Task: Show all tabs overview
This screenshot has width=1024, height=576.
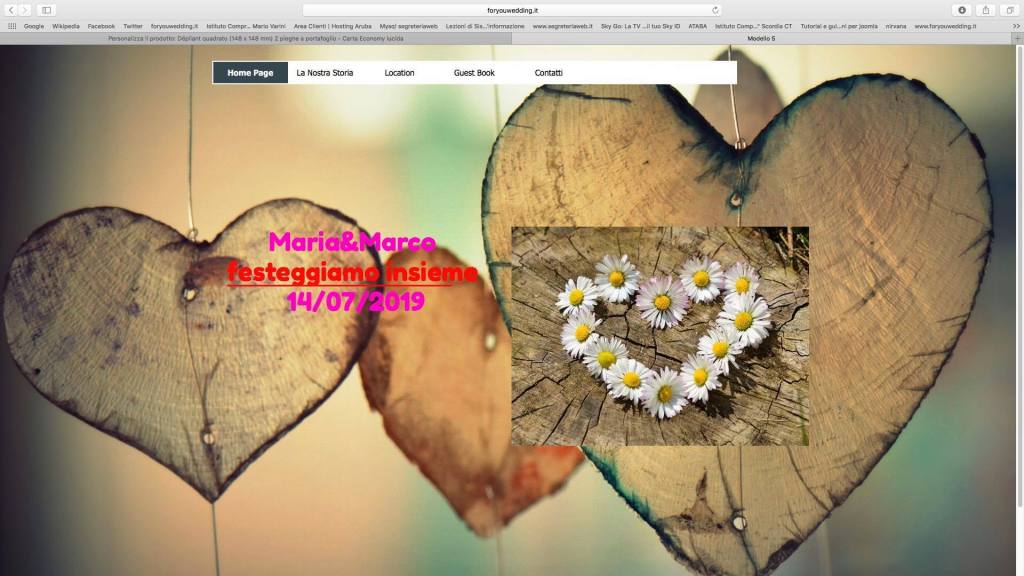Action: [1010, 10]
